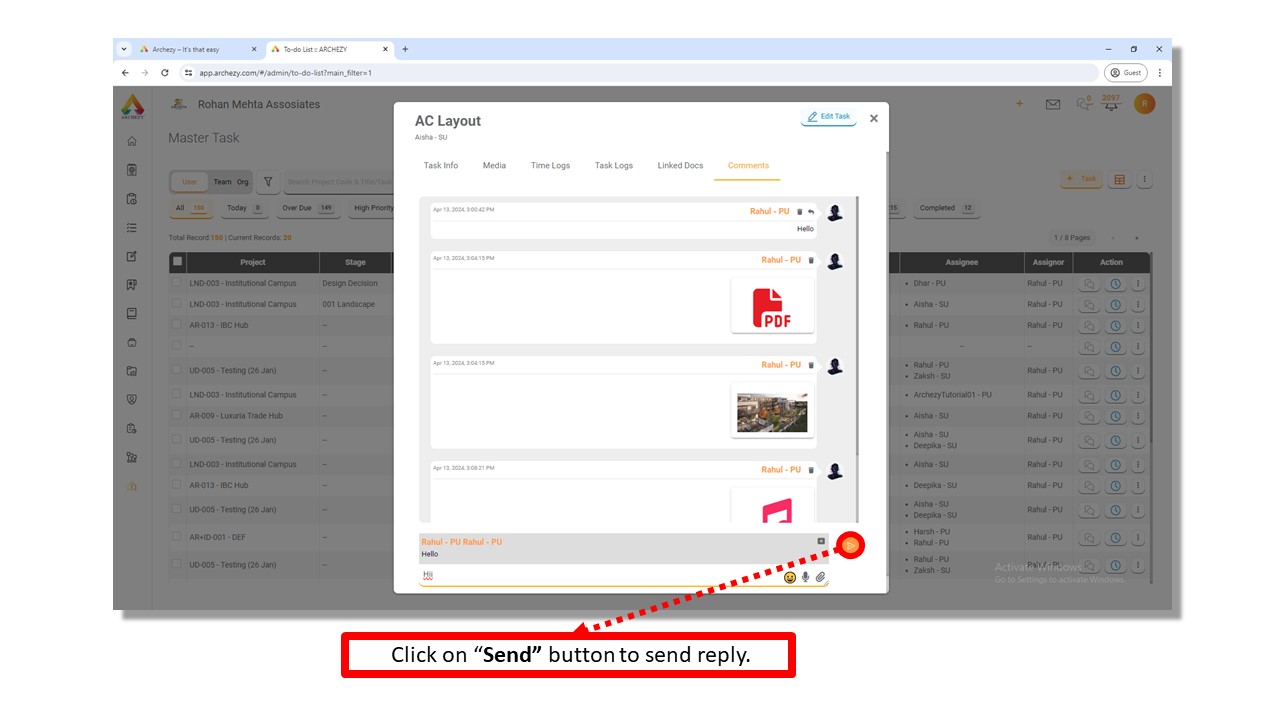Click the edit note icon in sidebar

click(132, 257)
